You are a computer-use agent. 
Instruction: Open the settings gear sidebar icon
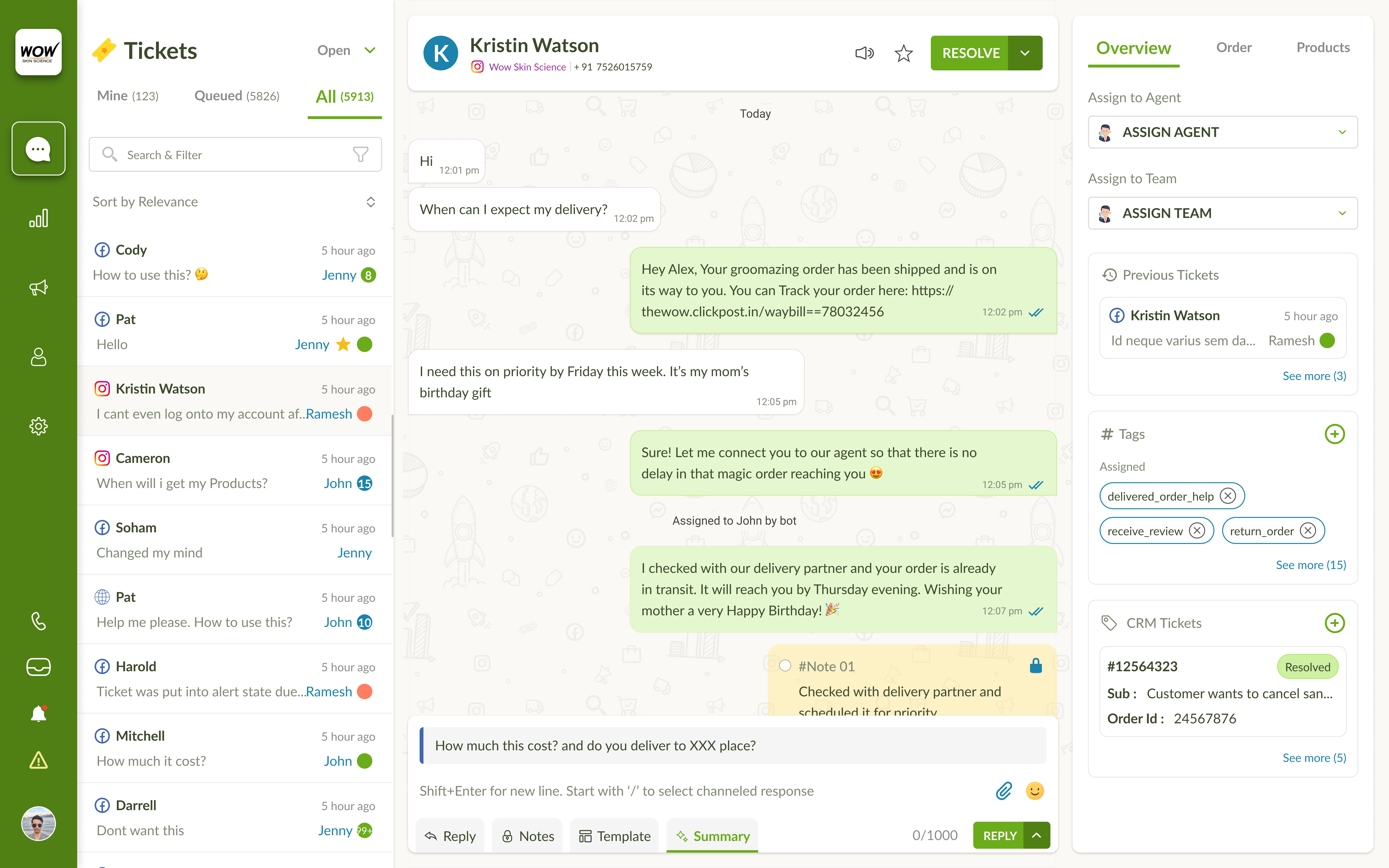click(x=38, y=426)
